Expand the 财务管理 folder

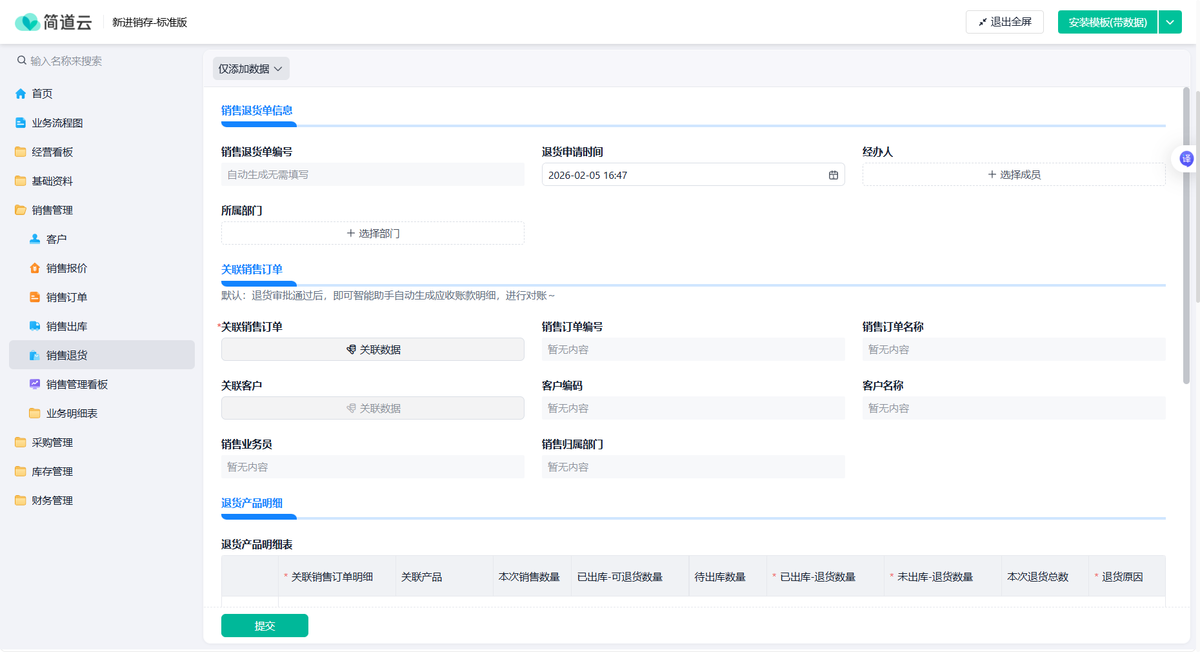(x=102, y=500)
